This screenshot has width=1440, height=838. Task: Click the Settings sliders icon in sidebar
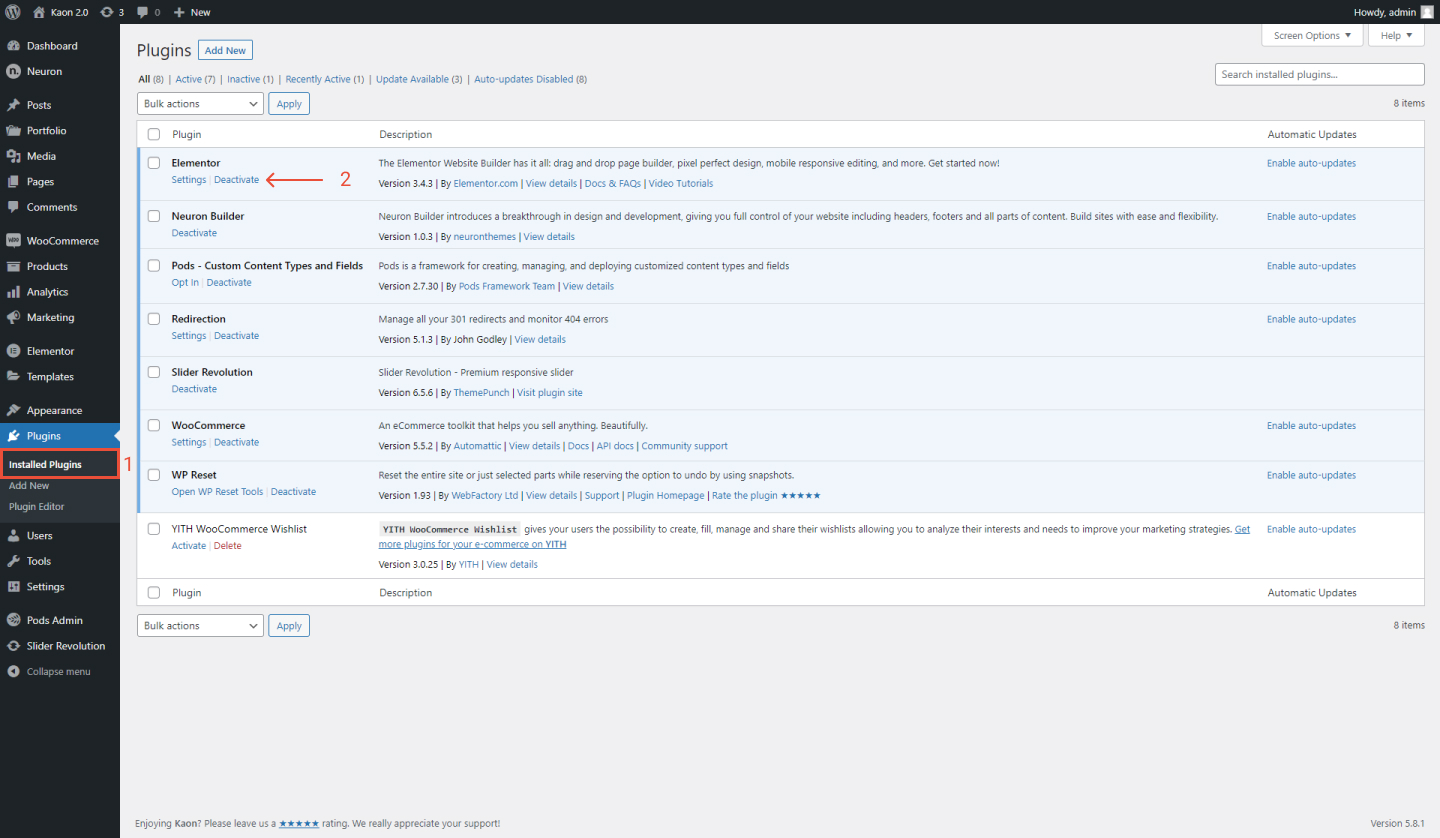(14, 587)
